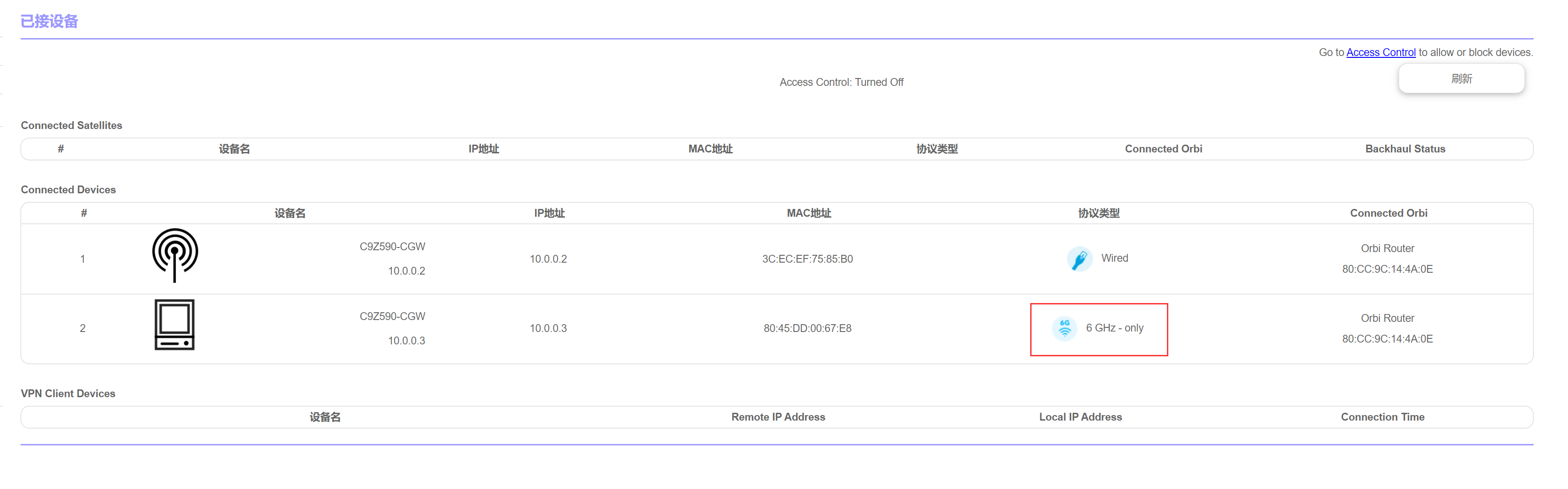Click the Wired connection type label
The height and width of the screenshot is (489, 1568).
(x=1114, y=258)
